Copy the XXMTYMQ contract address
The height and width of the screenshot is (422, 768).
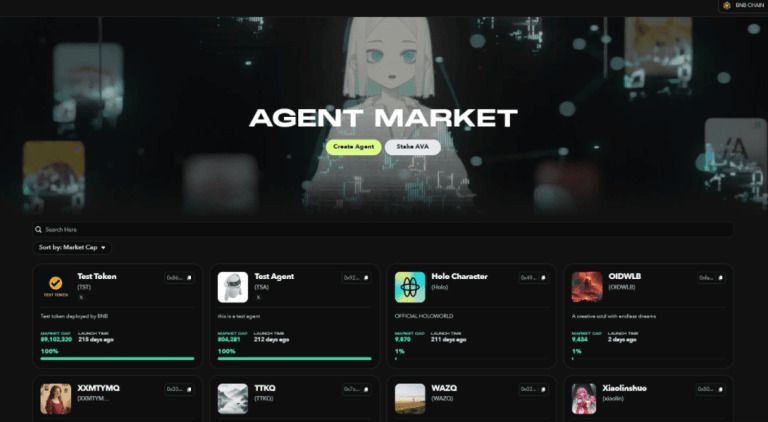(x=180, y=389)
